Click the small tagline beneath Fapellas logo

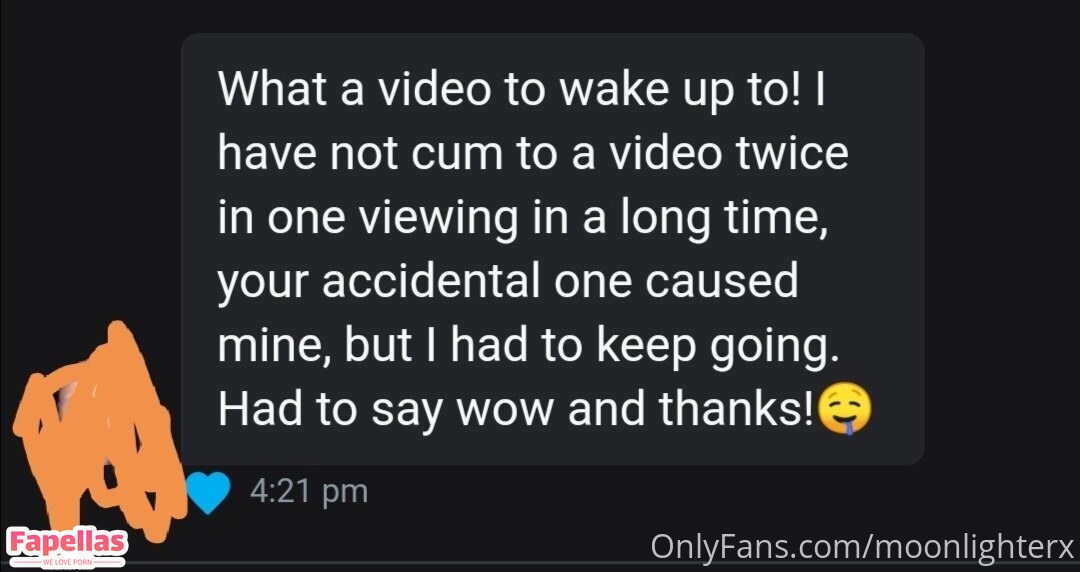(x=66, y=563)
